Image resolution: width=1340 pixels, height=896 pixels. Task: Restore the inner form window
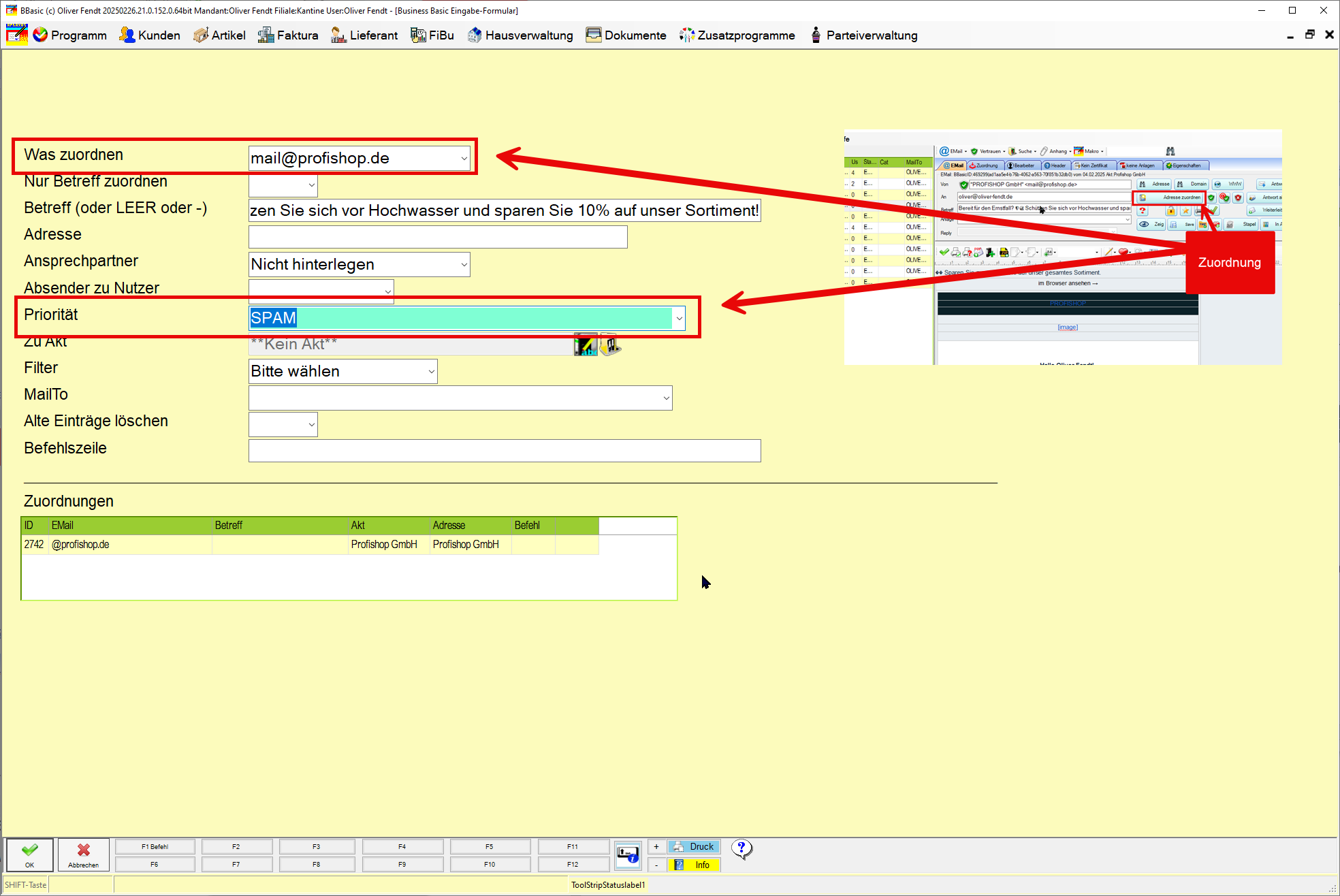[1309, 35]
